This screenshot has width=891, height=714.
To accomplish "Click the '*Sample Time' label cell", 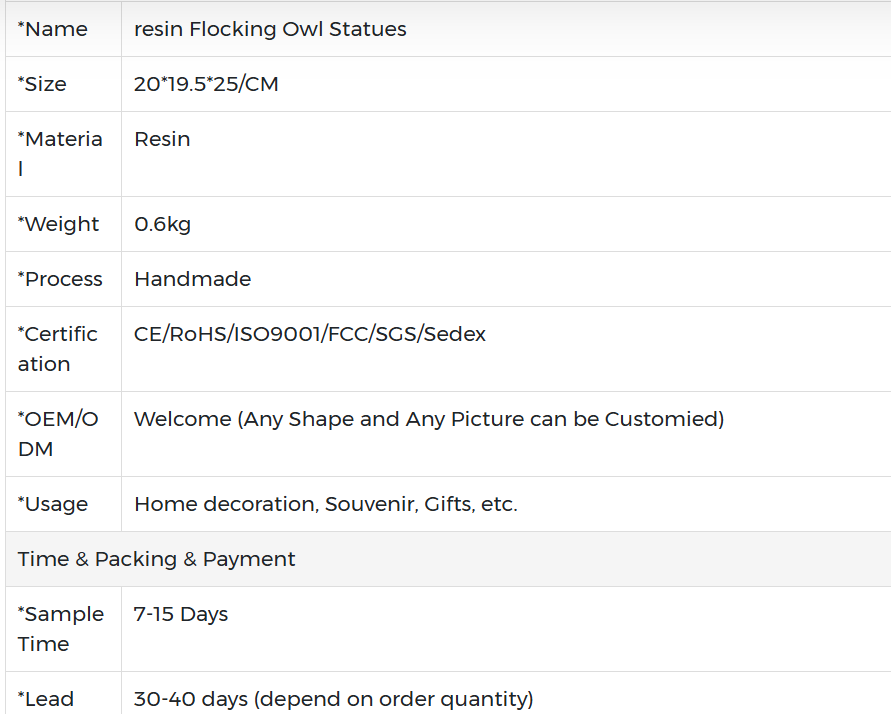I will [61, 628].
